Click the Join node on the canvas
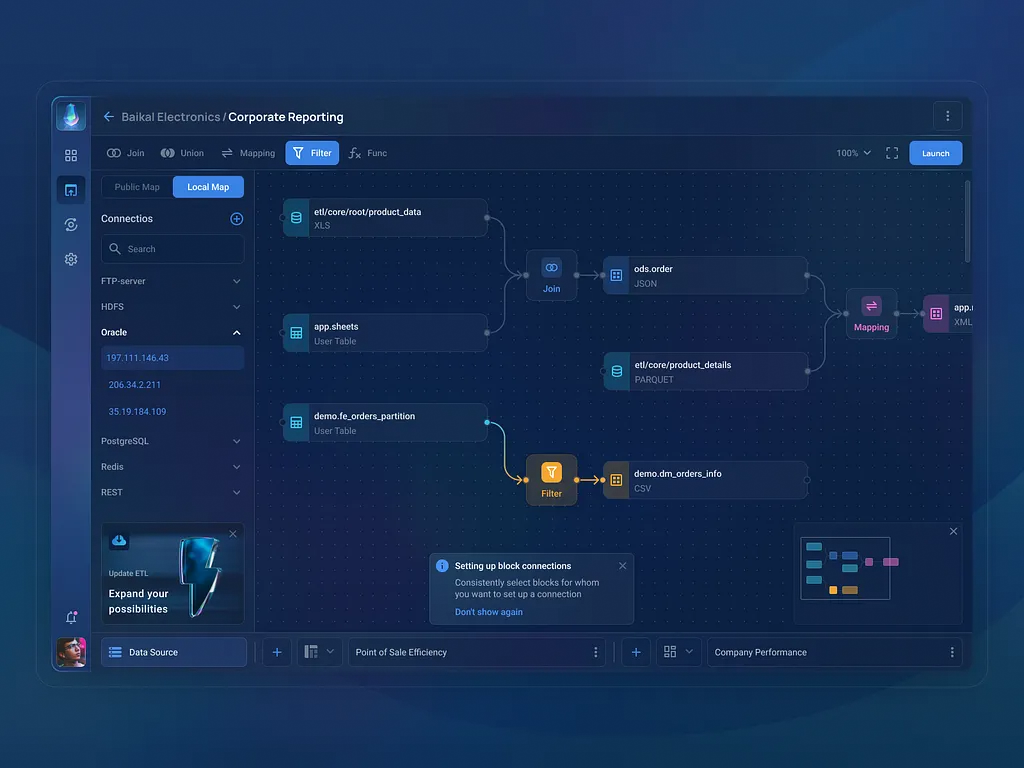The image size is (1024, 768). coord(551,275)
